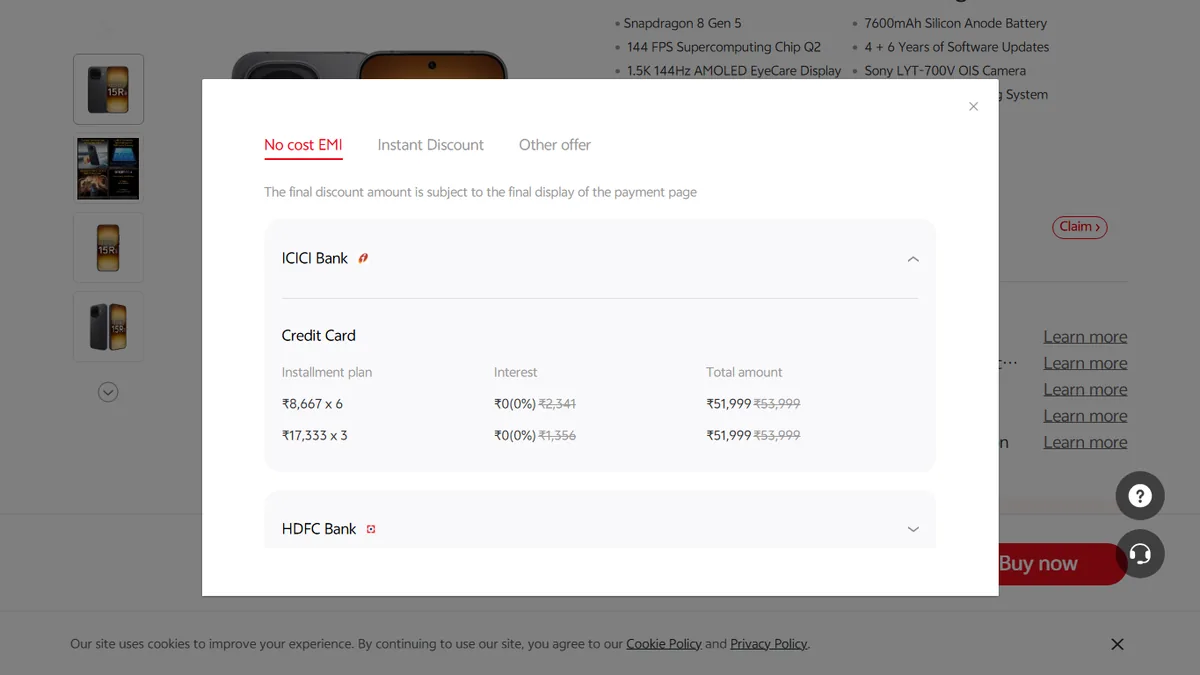Click the ₹17,333 x 3 installment plan

pos(315,435)
